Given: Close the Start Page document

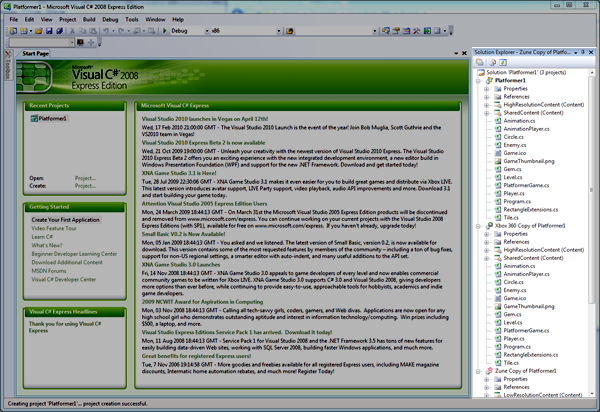Looking at the screenshot, I should pos(464,53).
